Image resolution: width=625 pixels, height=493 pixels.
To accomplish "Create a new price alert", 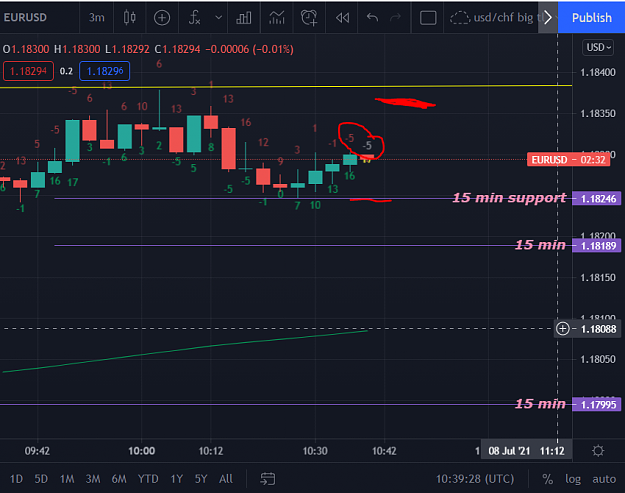I will (x=309, y=18).
